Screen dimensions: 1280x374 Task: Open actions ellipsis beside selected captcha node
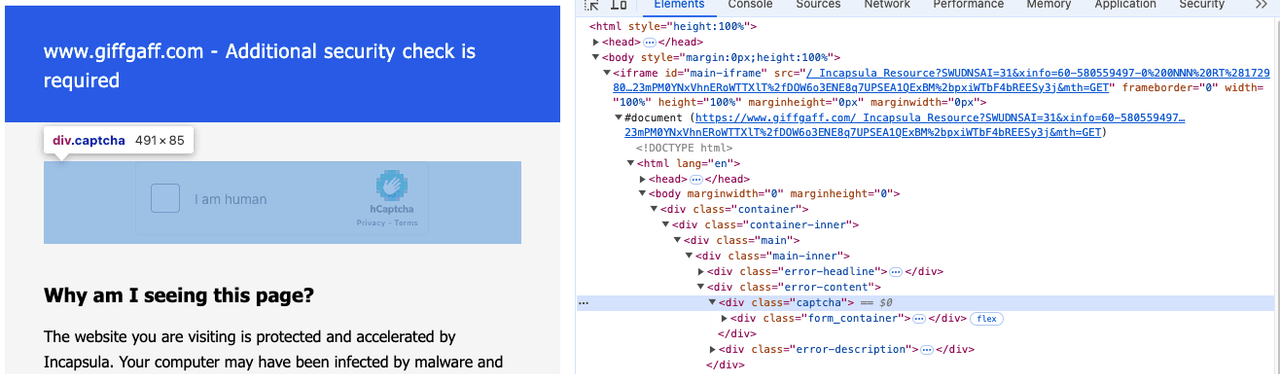point(583,302)
